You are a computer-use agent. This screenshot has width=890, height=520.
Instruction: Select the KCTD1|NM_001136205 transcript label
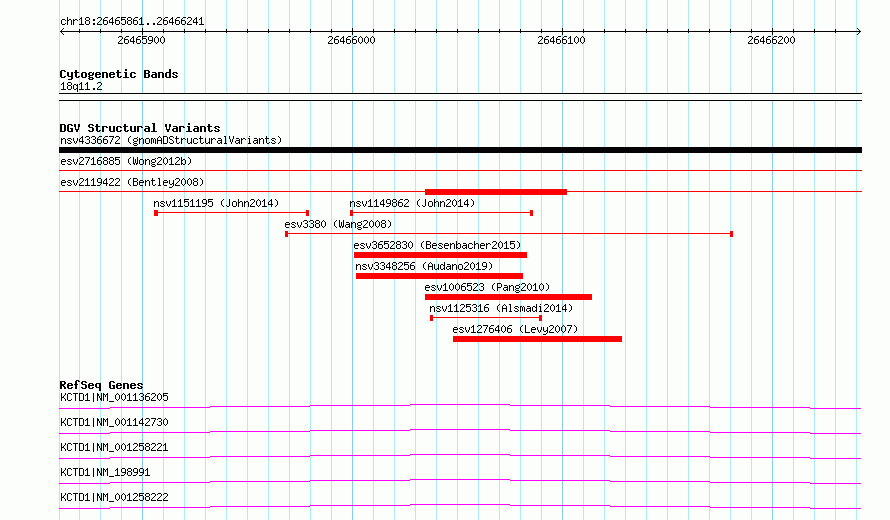[x=114, y=397]
